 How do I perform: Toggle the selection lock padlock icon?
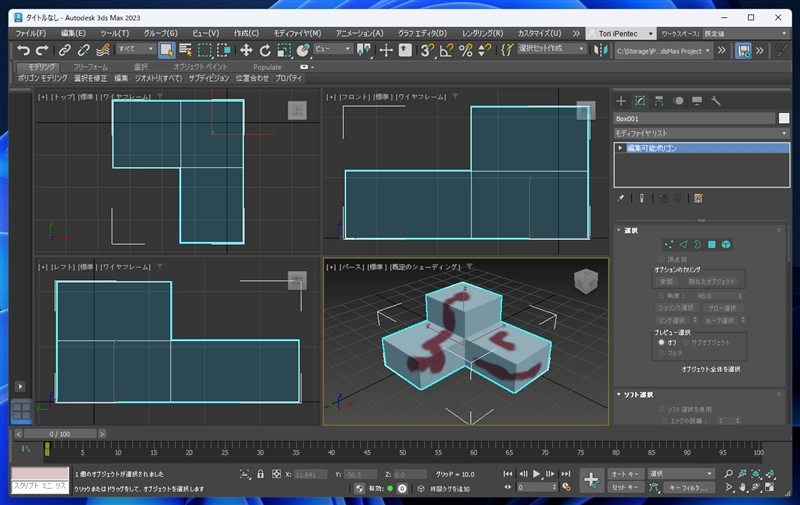(x=260, y=474)
